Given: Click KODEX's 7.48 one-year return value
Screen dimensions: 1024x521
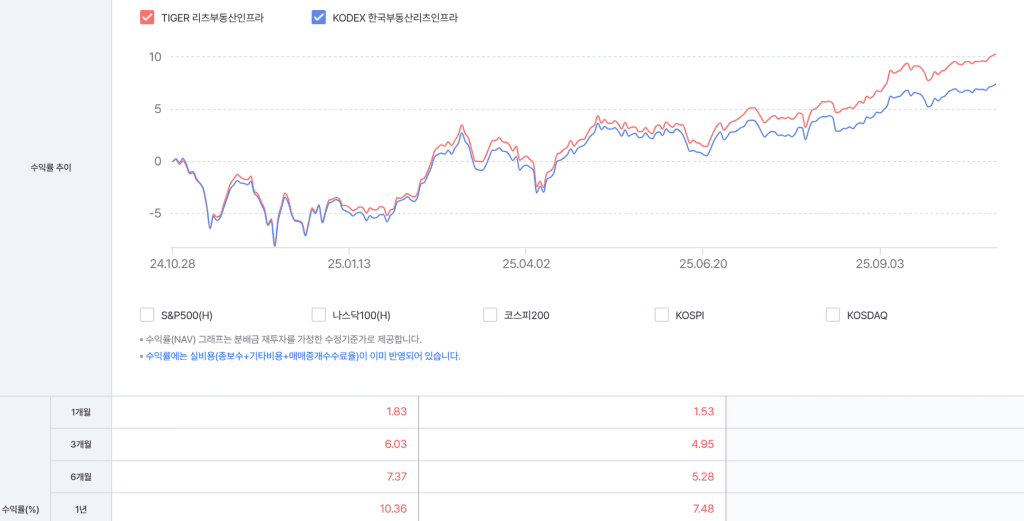Looking at the screenshot, I should point(701,509).
